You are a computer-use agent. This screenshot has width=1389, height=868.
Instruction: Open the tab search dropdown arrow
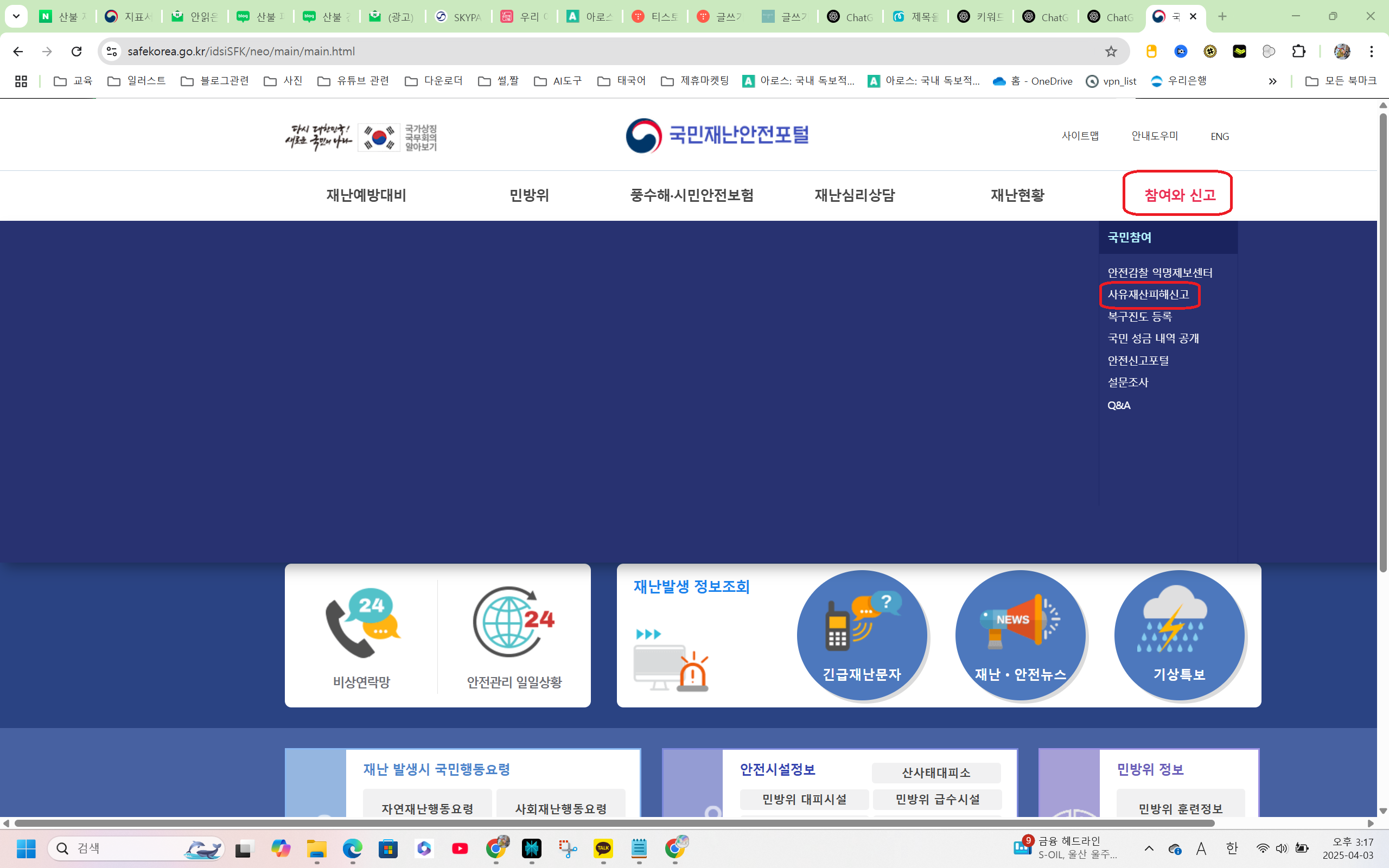point(16,16)
